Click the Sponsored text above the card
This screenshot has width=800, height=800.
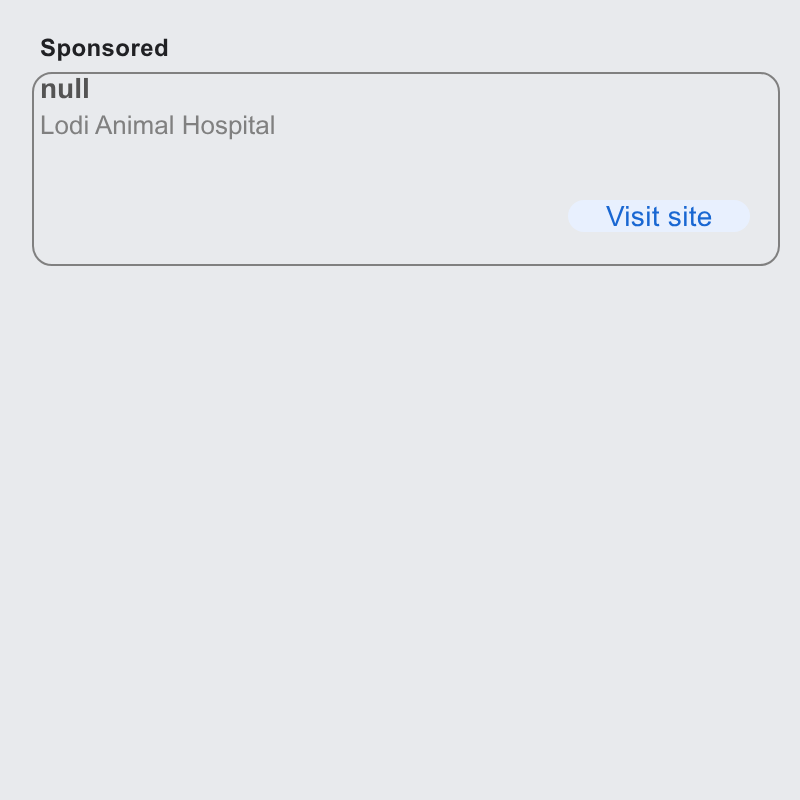[x=104, y=48]
